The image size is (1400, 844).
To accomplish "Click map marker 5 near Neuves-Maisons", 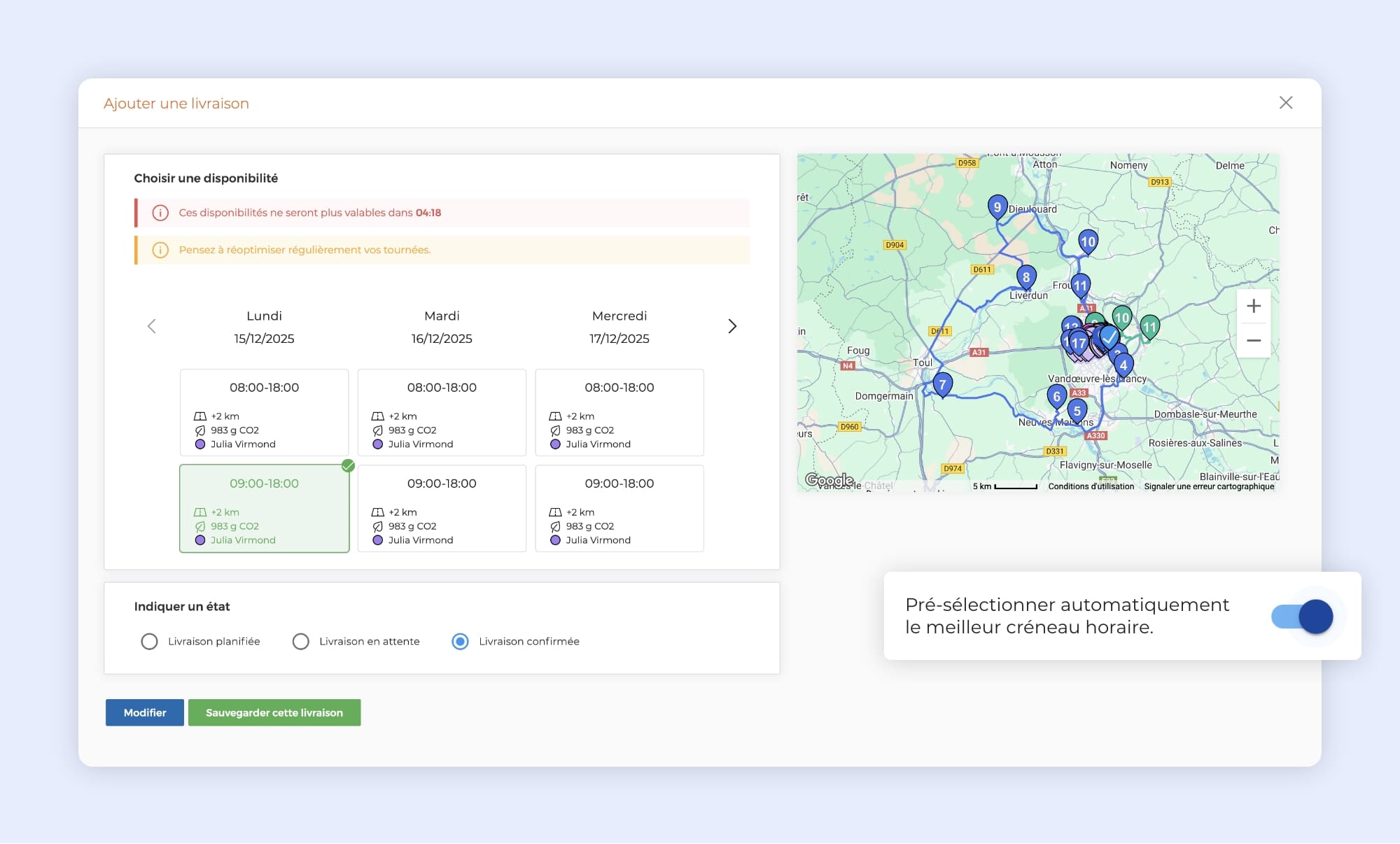I will 1077,411.
